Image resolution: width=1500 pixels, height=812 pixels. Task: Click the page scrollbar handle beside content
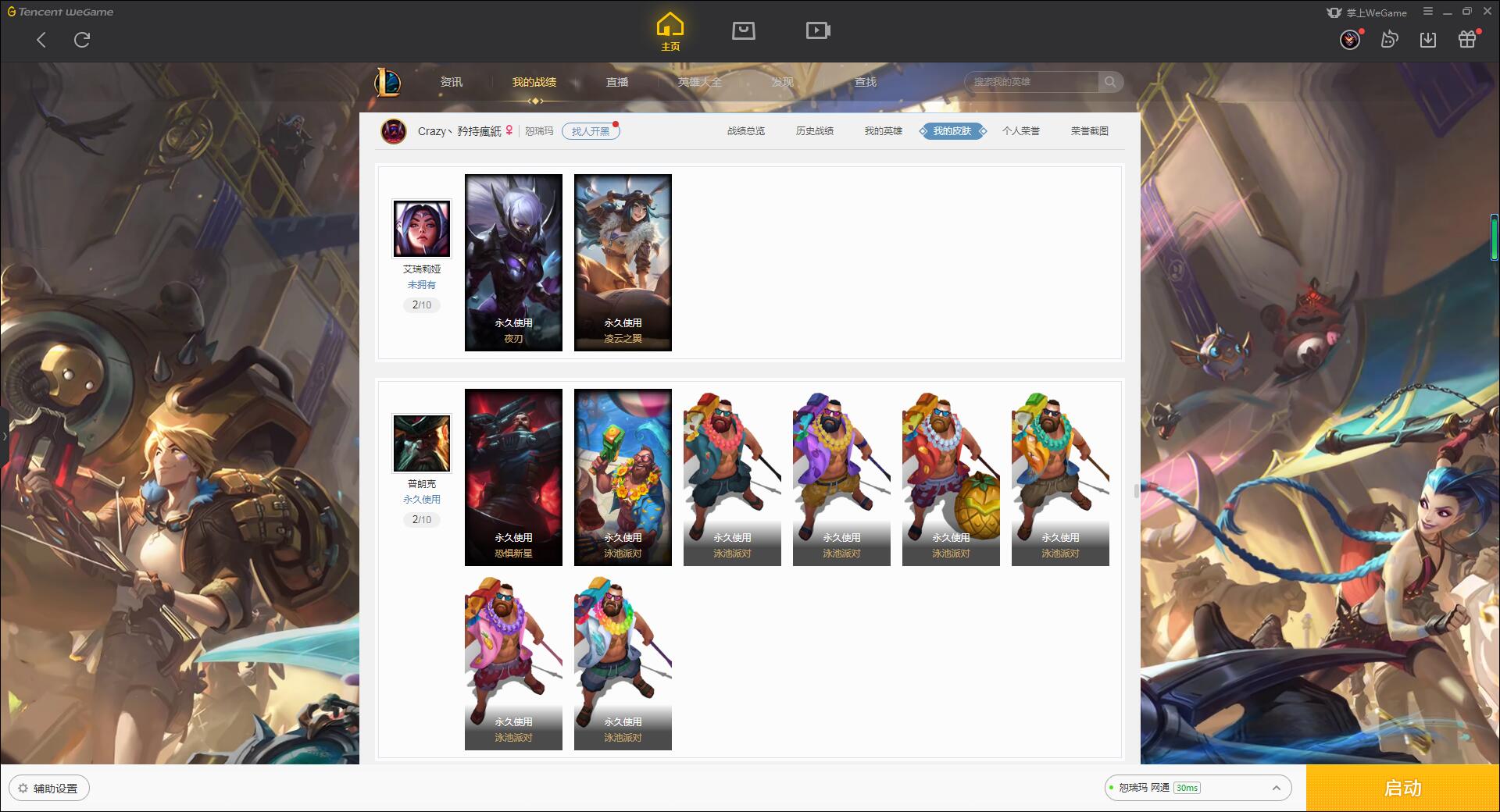pyautogui.click(x=1136, y=490)
